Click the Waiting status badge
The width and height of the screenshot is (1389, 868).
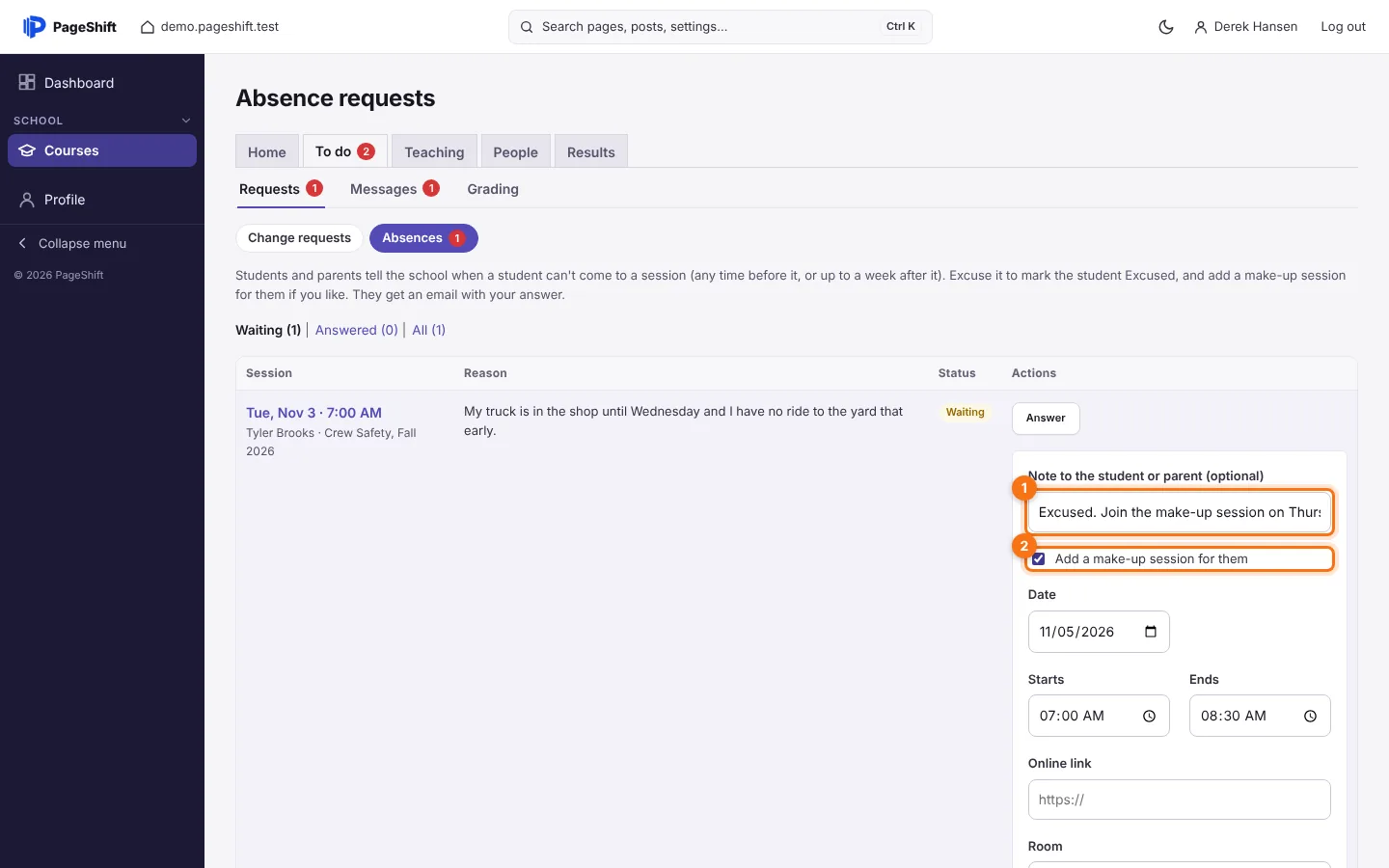tap(965, 413)
